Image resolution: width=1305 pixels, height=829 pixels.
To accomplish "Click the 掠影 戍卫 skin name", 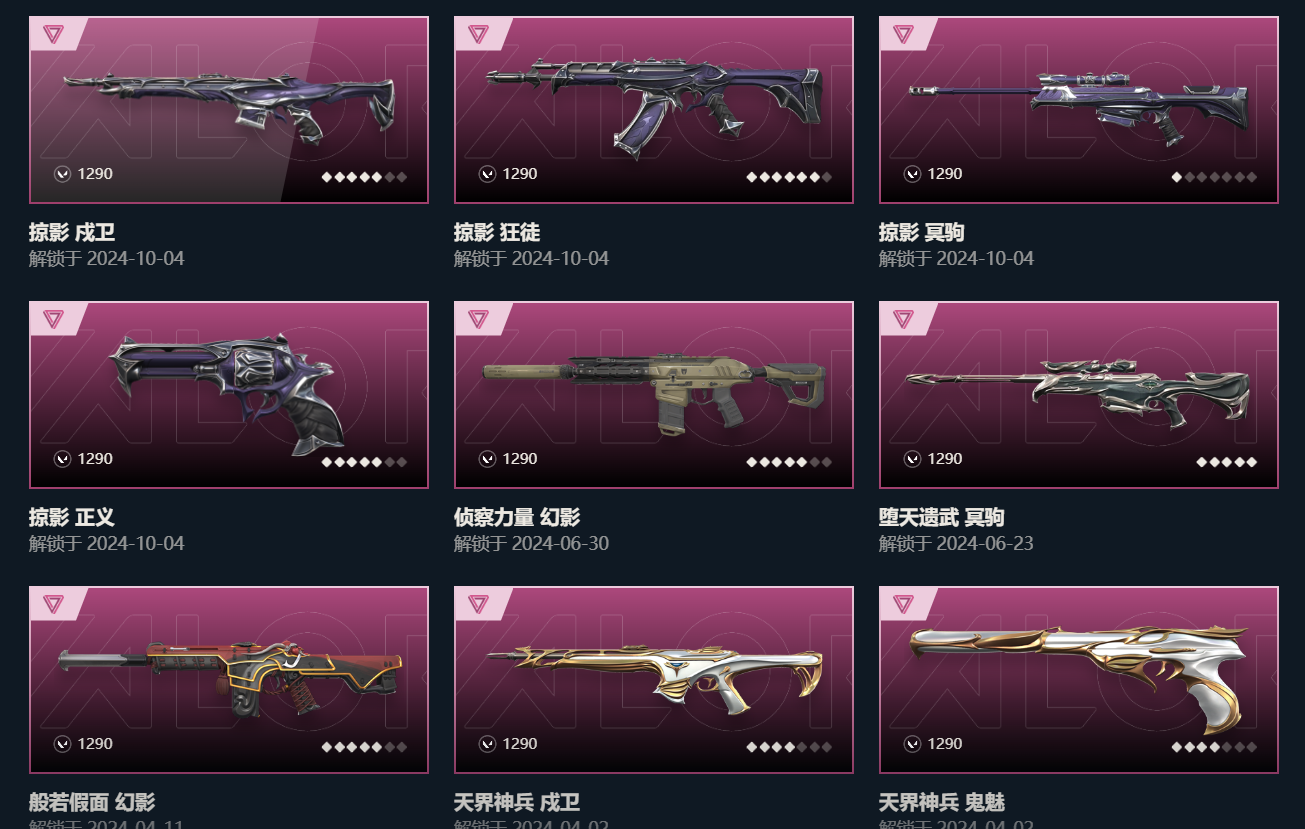I will [x=72, y=233].
